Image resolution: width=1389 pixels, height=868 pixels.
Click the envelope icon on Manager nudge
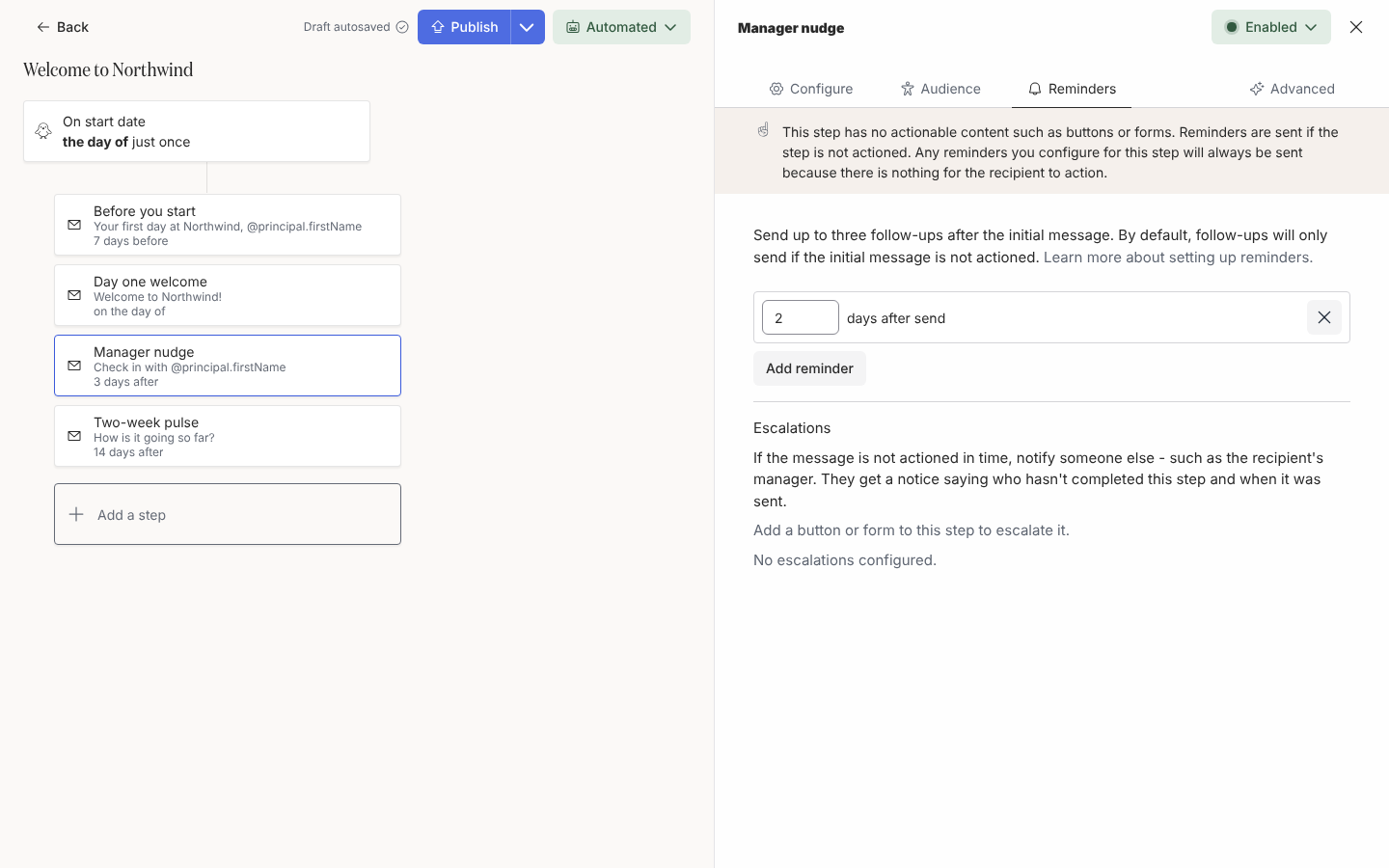[74, 366]
